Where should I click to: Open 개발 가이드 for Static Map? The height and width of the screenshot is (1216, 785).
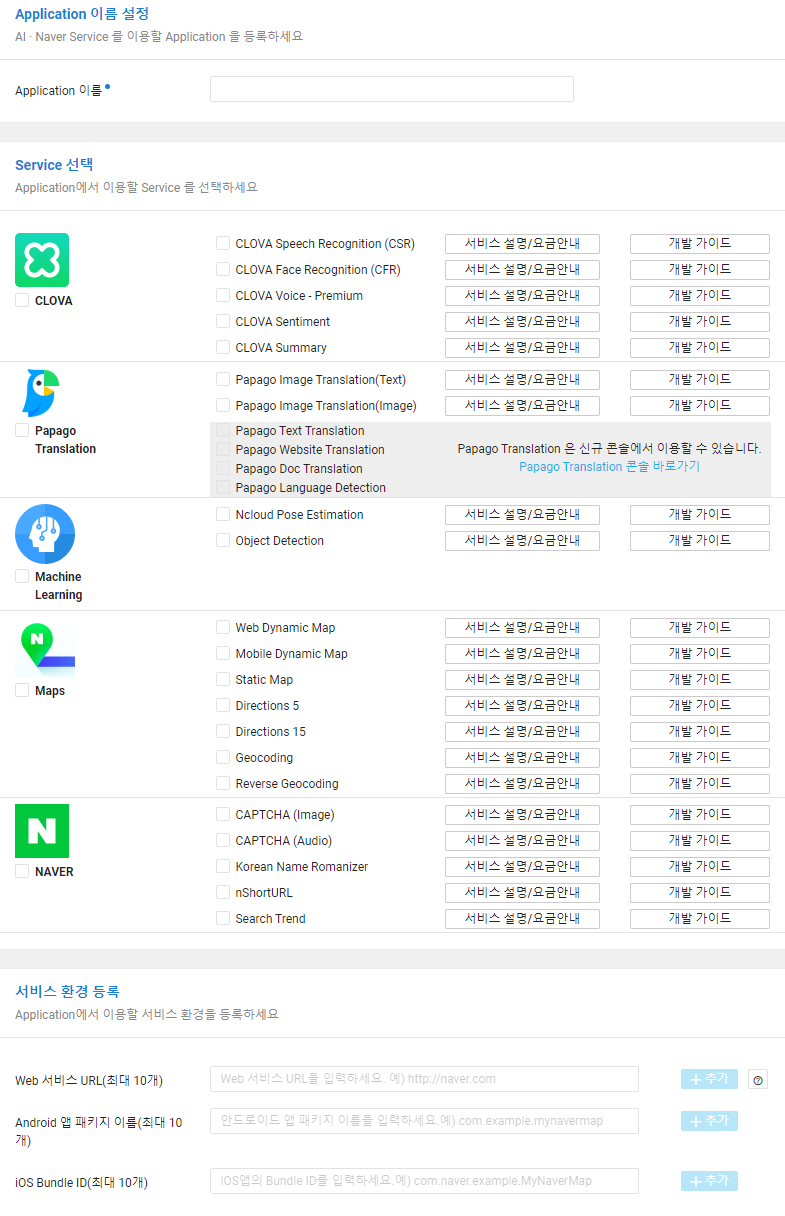coord(700,679)
